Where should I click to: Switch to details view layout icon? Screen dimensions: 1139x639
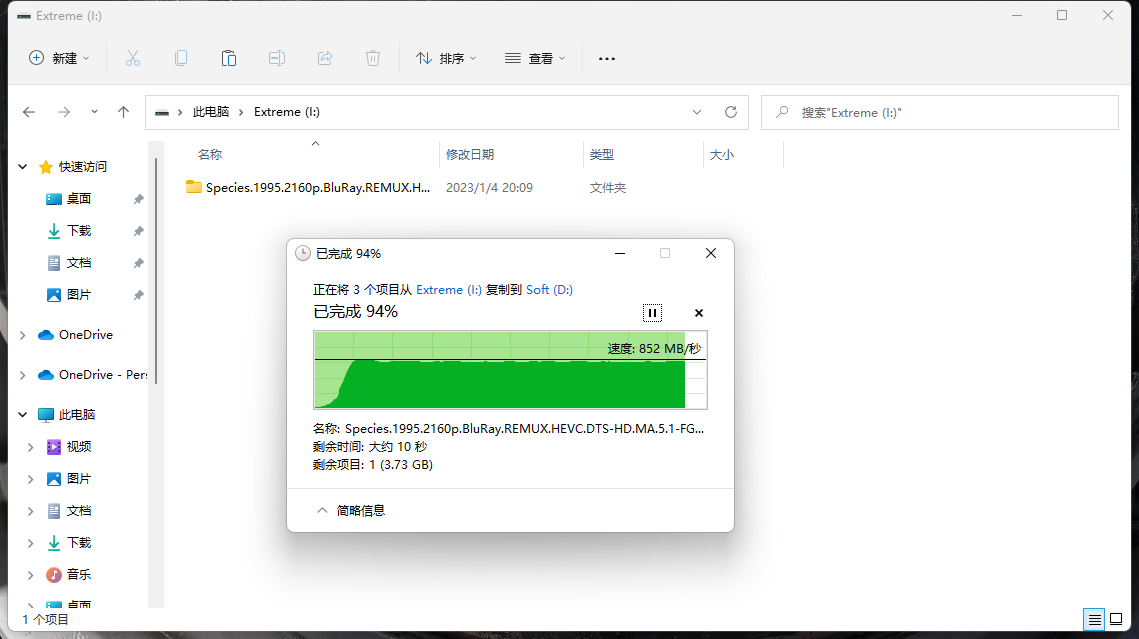(x=1094, y=619)
